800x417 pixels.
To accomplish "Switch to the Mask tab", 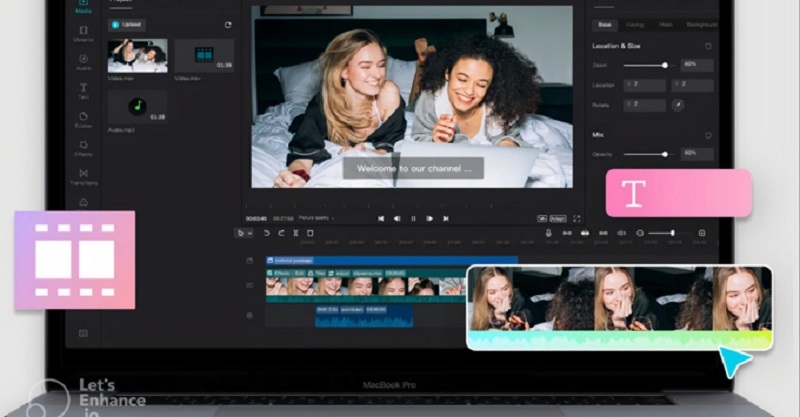I will [x=665, y=23].
